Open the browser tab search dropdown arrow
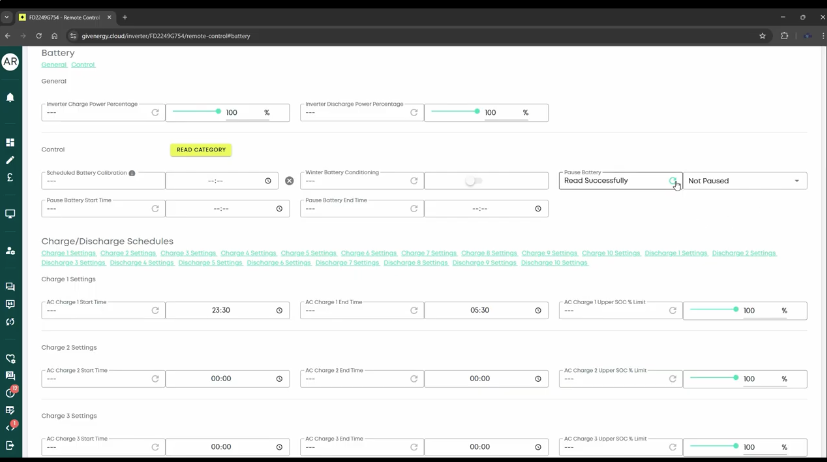The image size is (827, 462). 8,17
